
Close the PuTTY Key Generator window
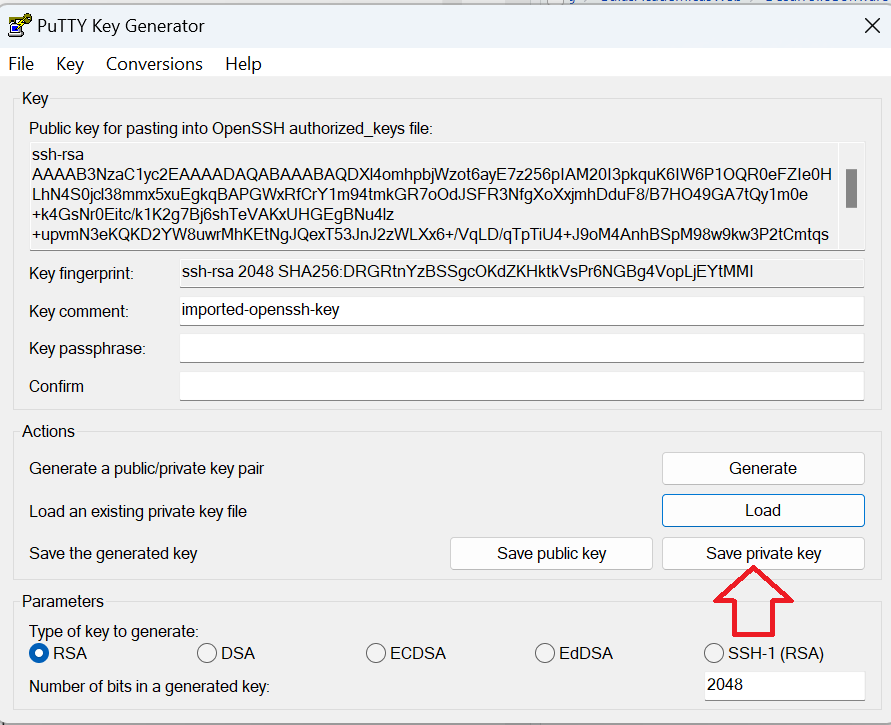[872, 26]
